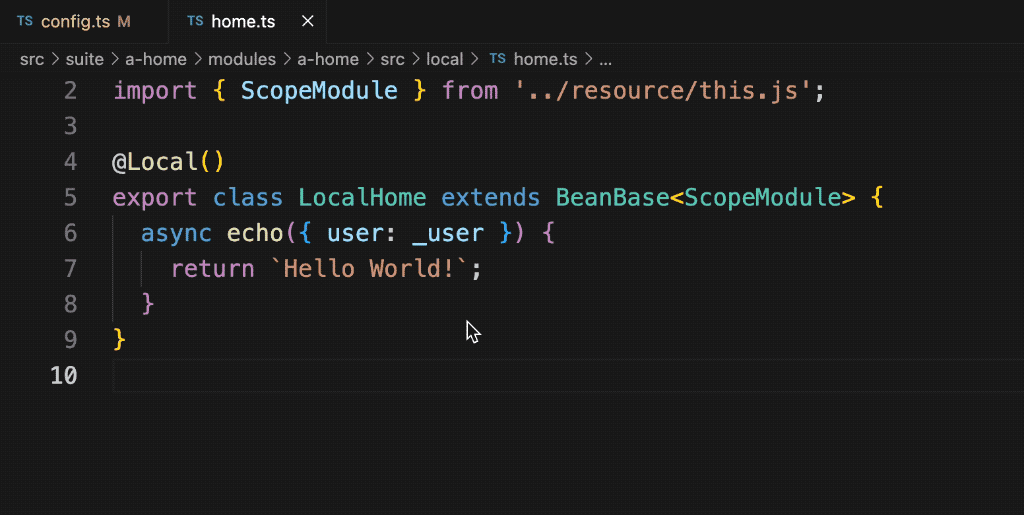Click the LocalHome class name
Viewport: 1024px width, 515px height.
point(362,197)
